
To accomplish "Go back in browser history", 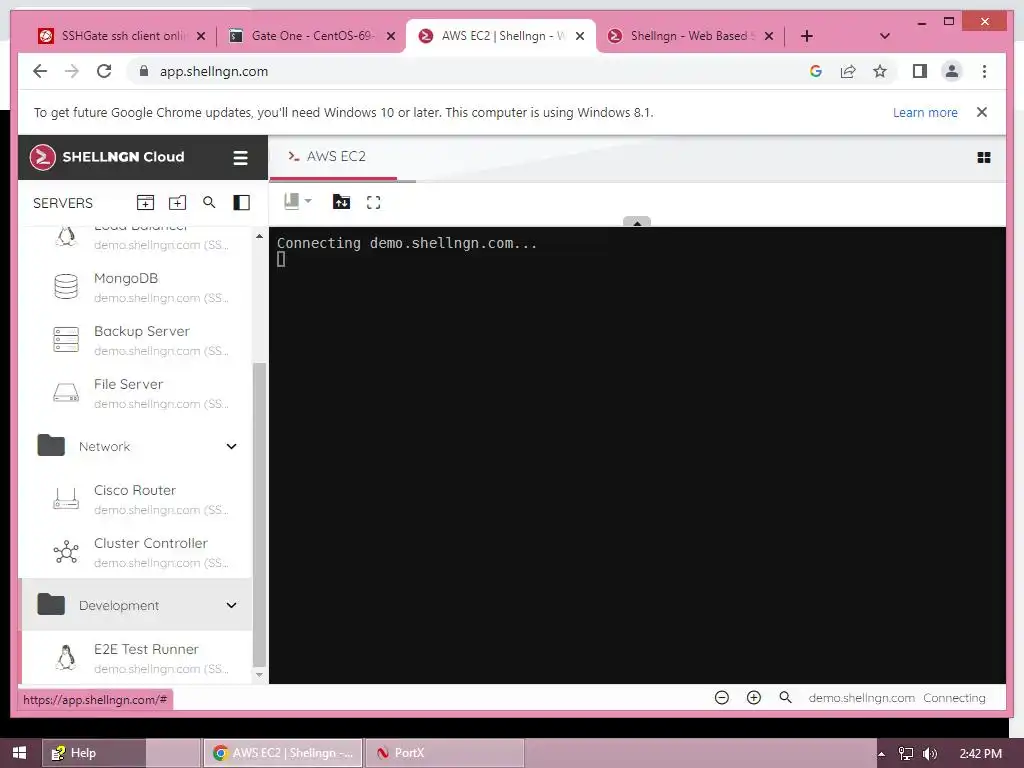I will pos(40,71).
